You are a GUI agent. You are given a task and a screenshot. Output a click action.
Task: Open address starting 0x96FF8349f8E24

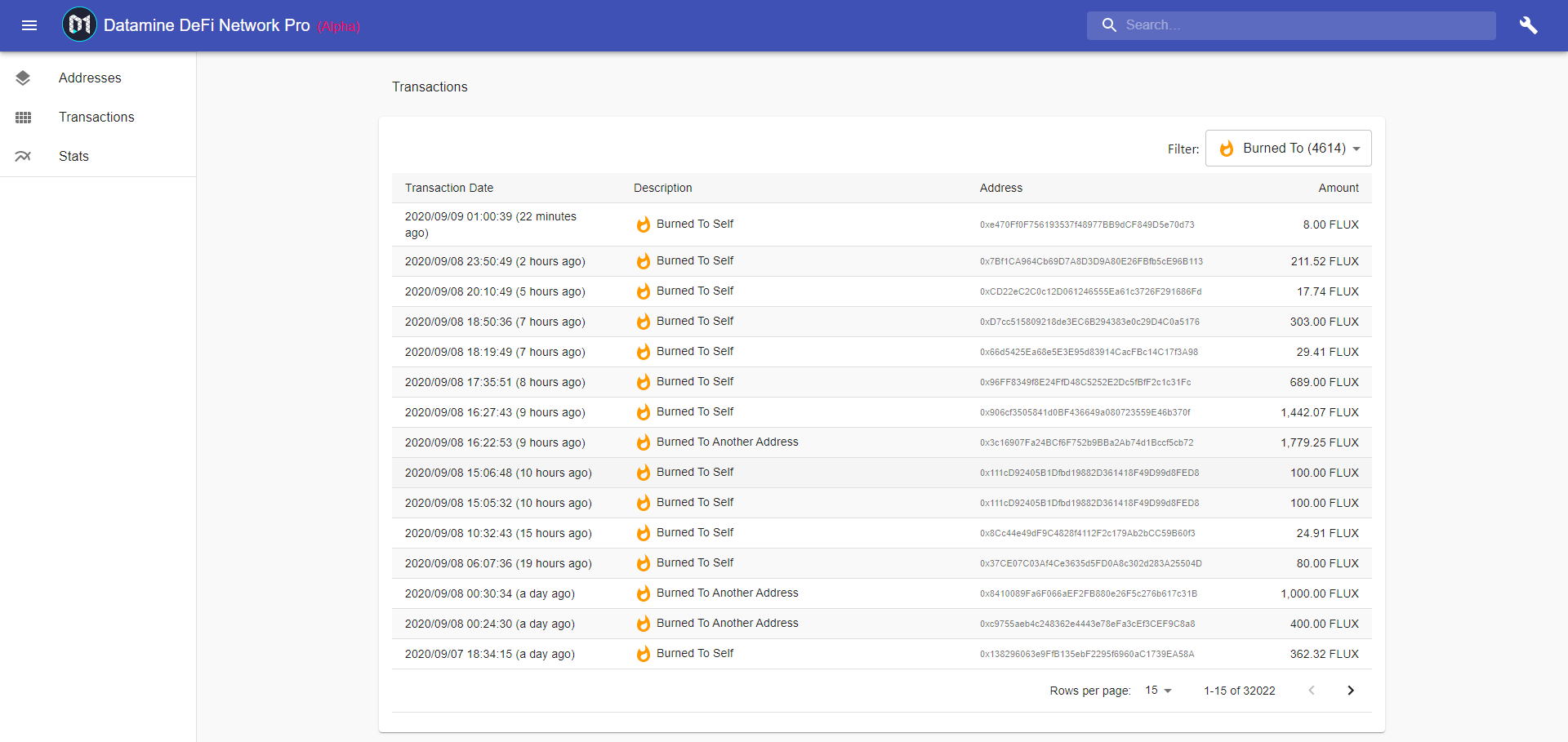coord(1085,382)
